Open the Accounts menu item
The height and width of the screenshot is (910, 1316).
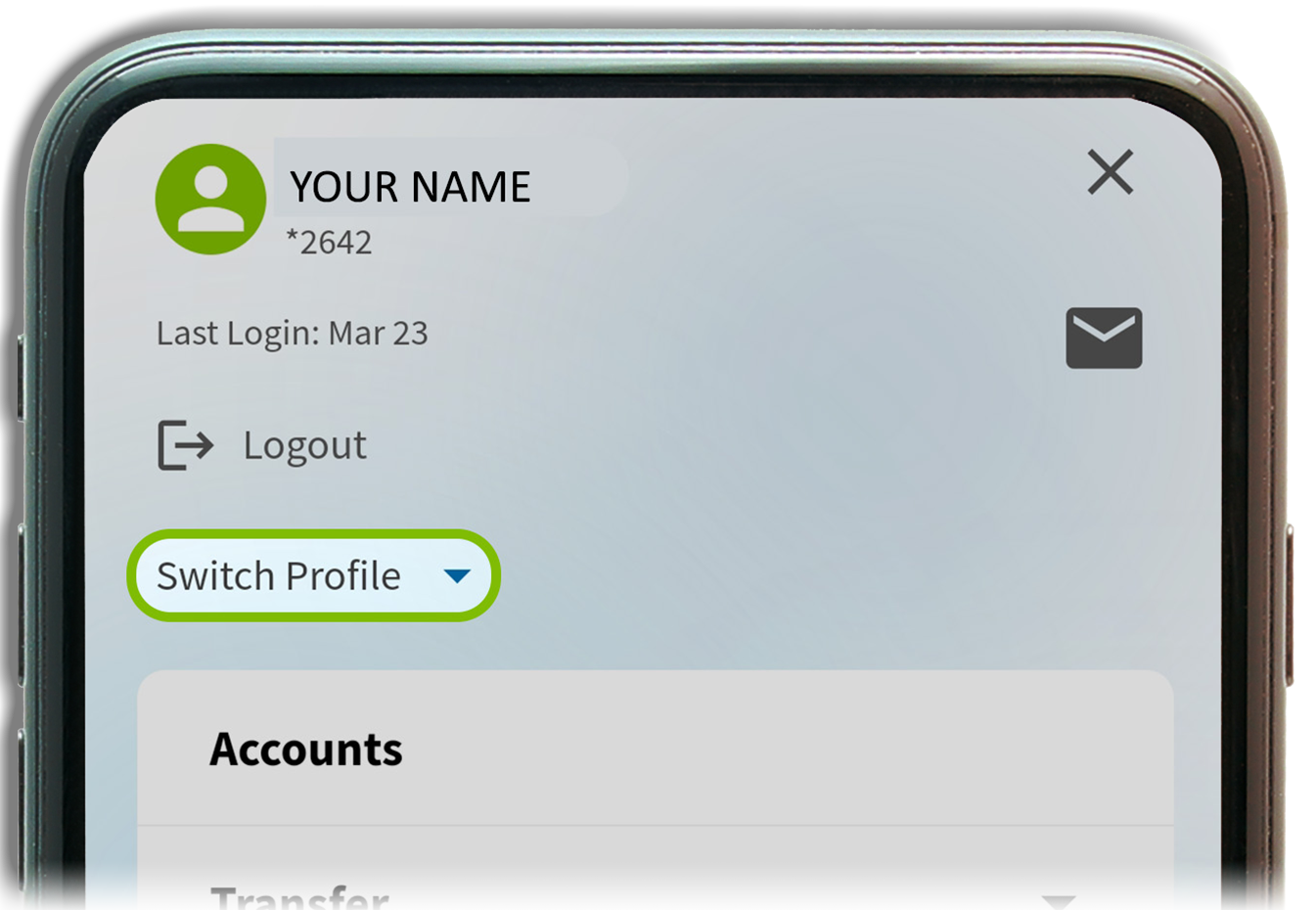pyautogui.click(x=655, y=749)
